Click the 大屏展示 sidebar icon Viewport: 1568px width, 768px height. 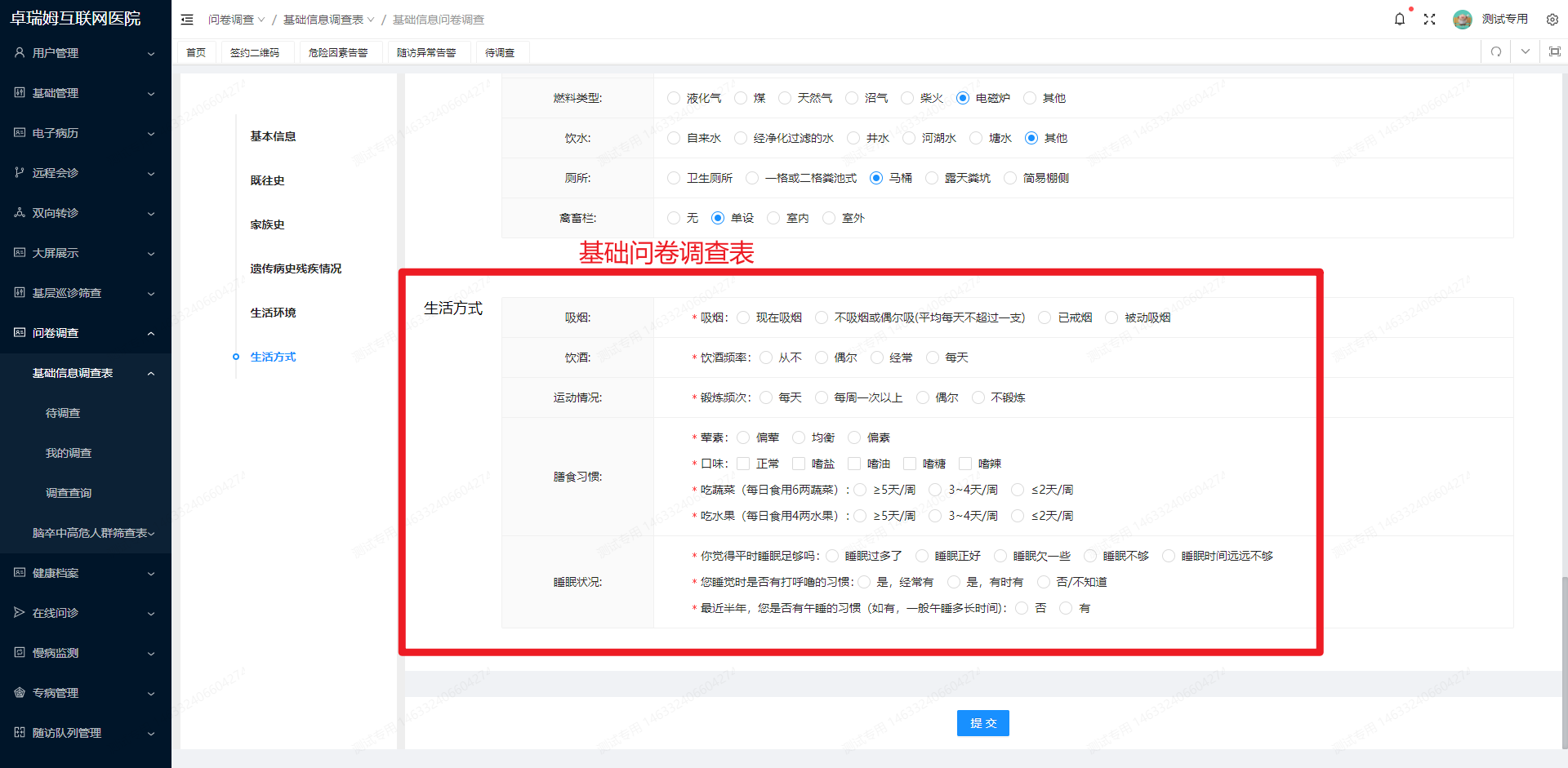[20, 252]
